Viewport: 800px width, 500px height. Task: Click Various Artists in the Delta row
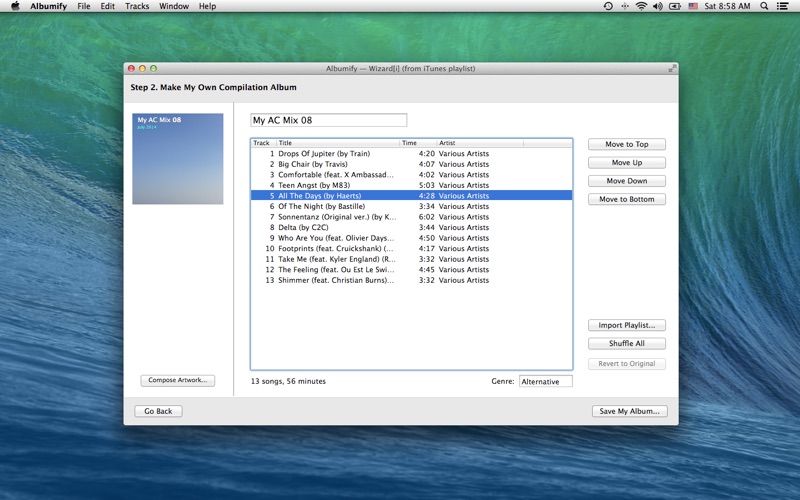[x=464, y=228]
